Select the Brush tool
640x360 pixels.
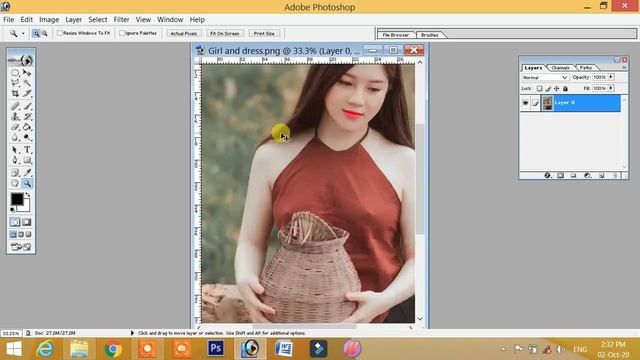pyautogui.click(x=27, y=106)
